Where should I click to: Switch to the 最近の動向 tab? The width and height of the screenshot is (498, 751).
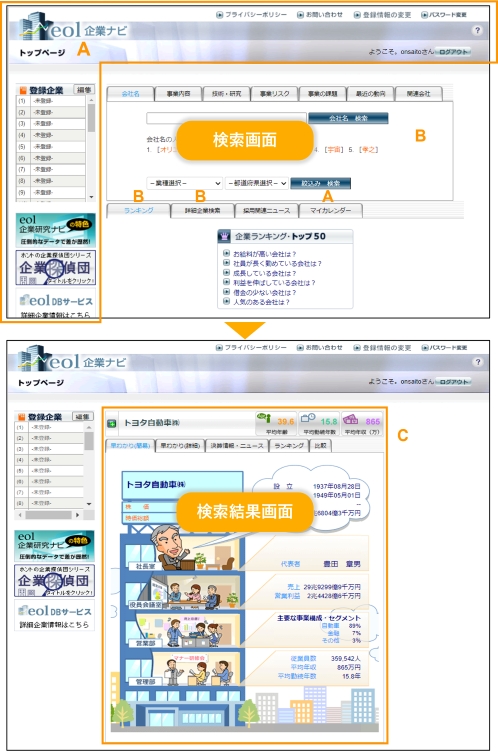[370, 94]
